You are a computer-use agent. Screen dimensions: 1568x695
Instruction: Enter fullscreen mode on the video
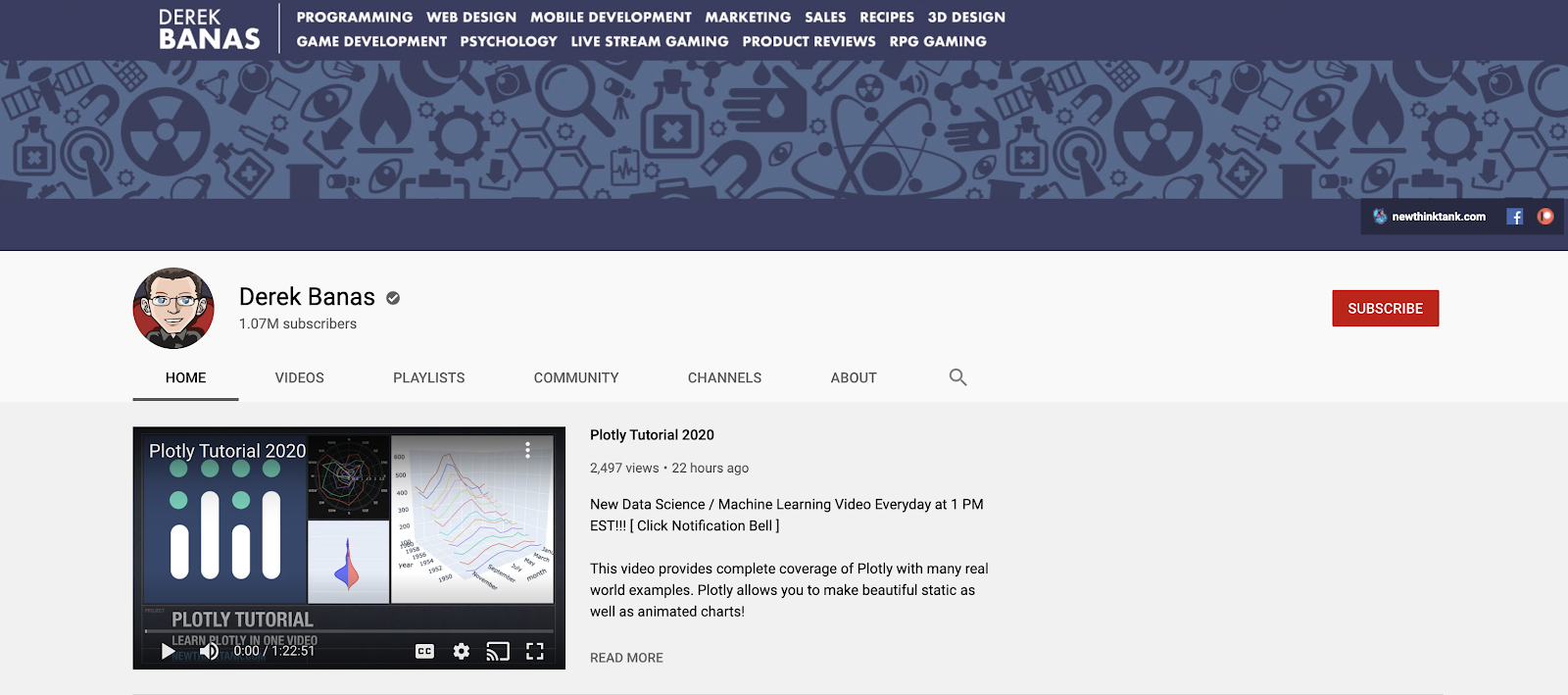[535, 652]
